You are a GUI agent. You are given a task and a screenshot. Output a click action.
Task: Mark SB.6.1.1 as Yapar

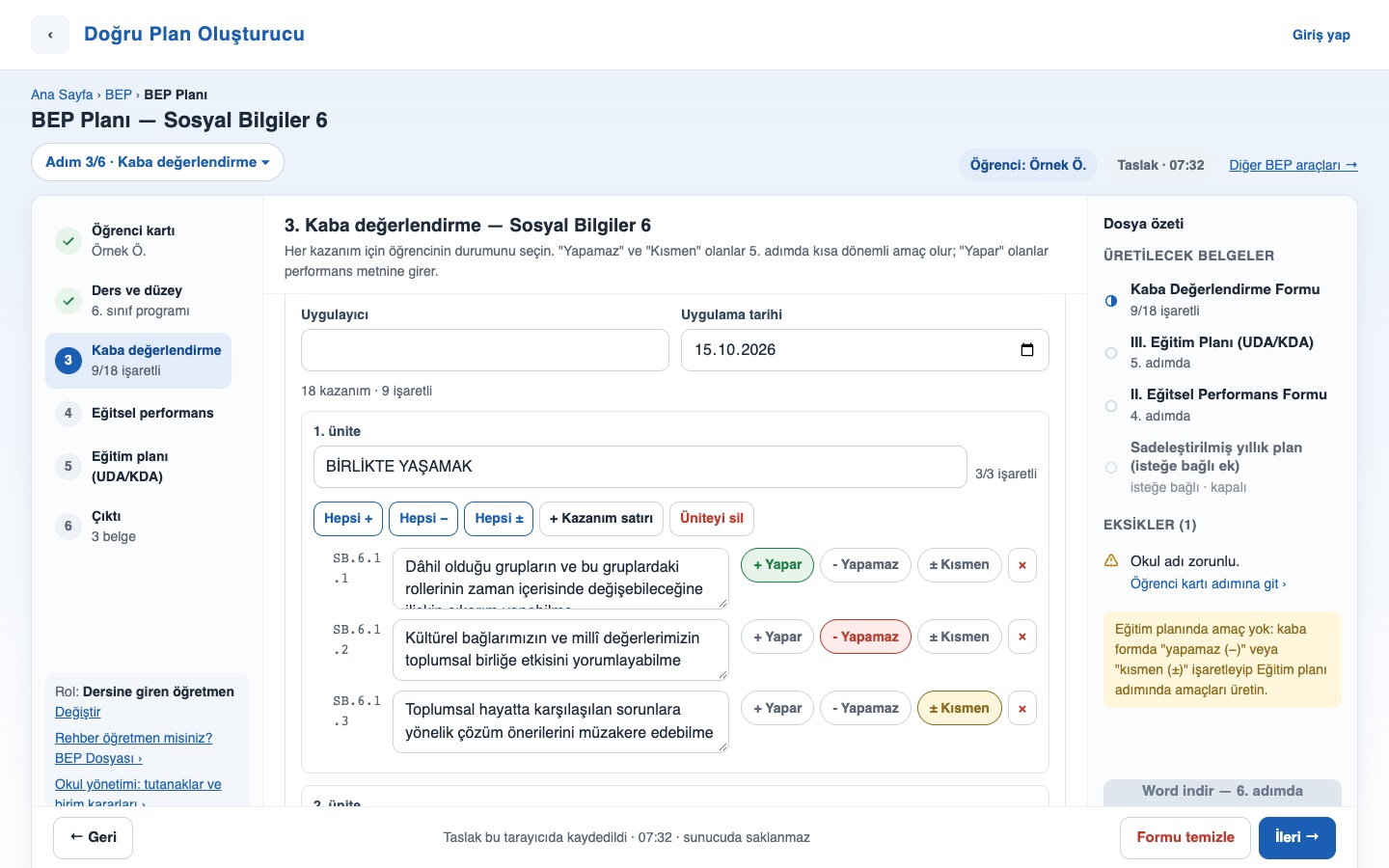point(777,565)
